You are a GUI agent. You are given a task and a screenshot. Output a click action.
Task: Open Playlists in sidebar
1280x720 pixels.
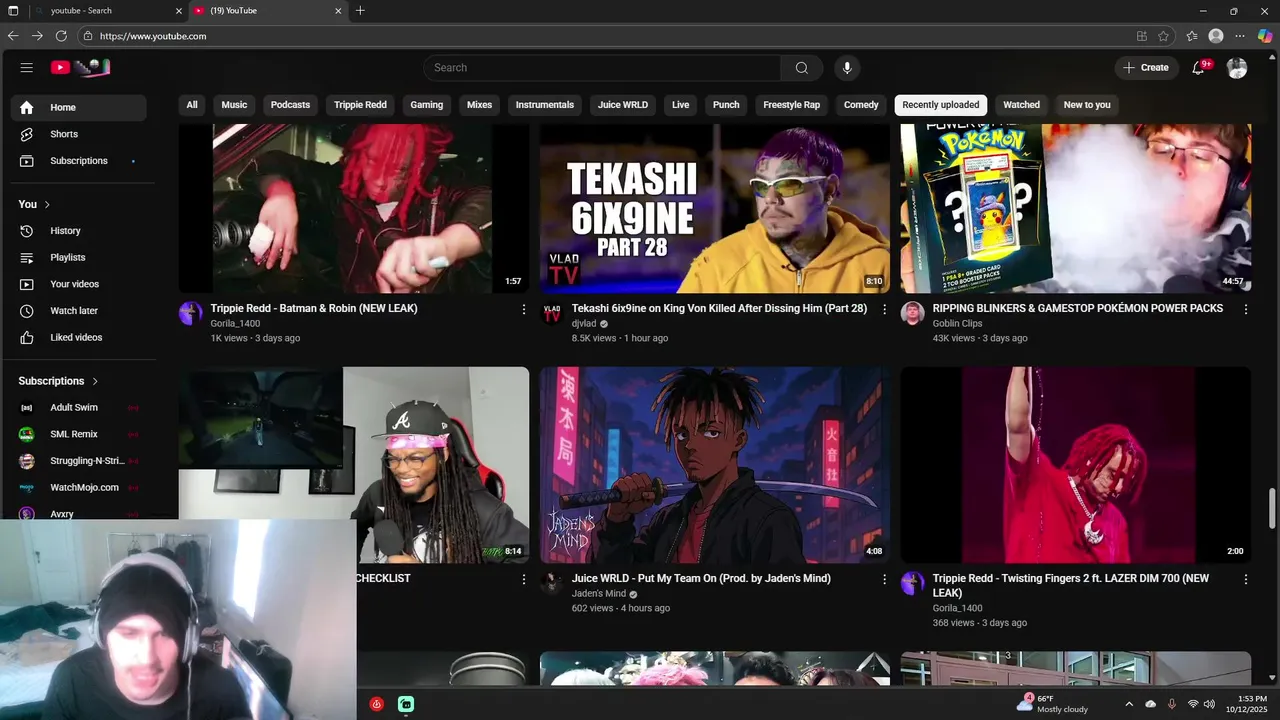pos(78,258)
